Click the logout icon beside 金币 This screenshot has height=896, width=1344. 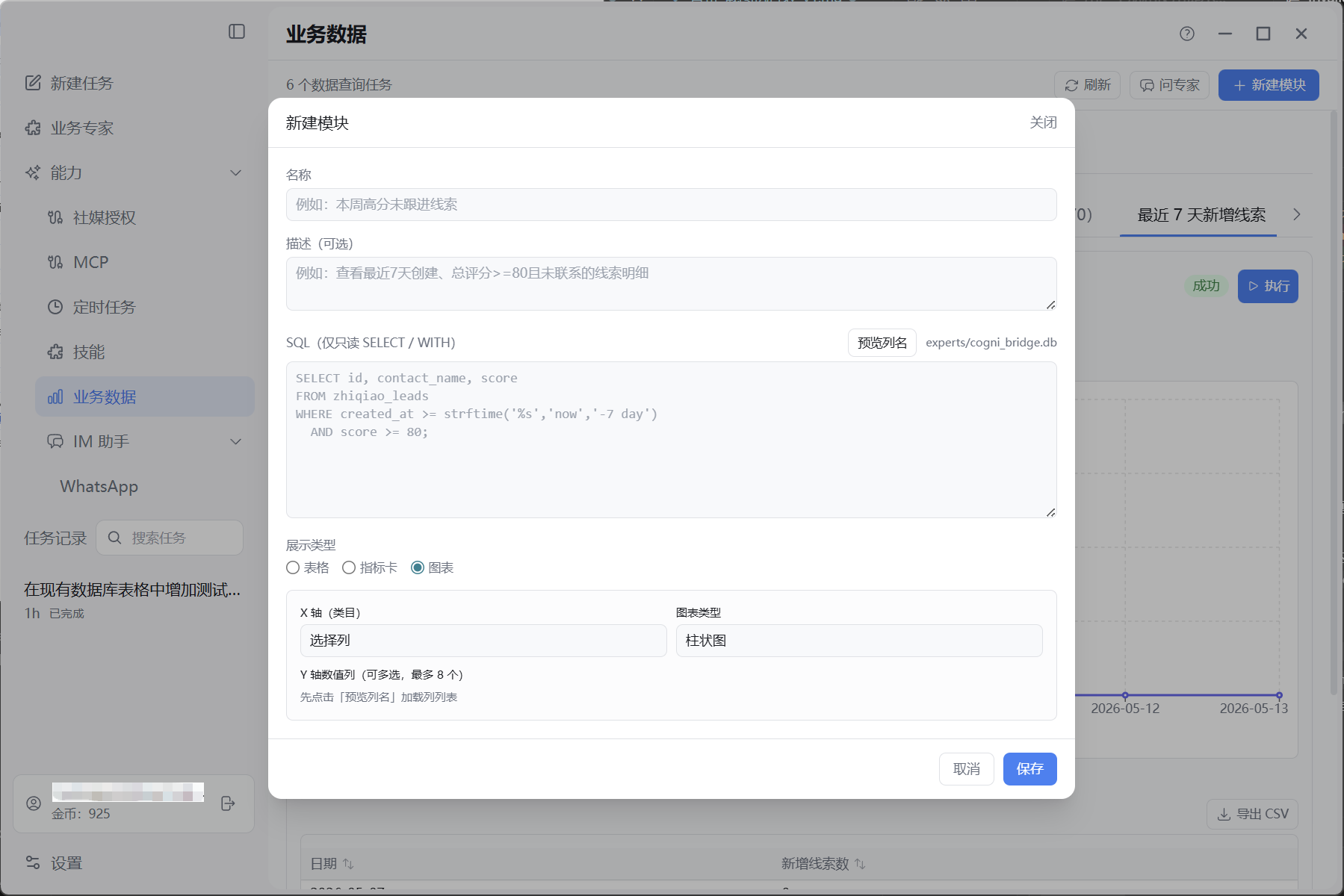tap(229, 803)
